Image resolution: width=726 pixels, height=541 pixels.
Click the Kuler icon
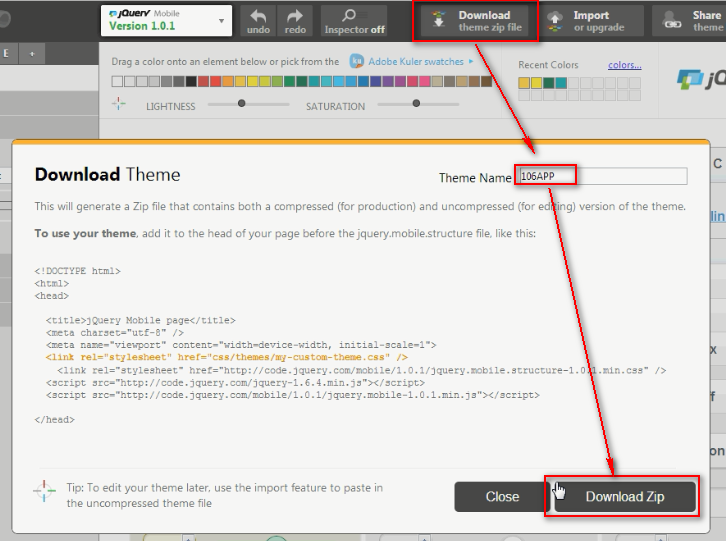coord(356,61)
